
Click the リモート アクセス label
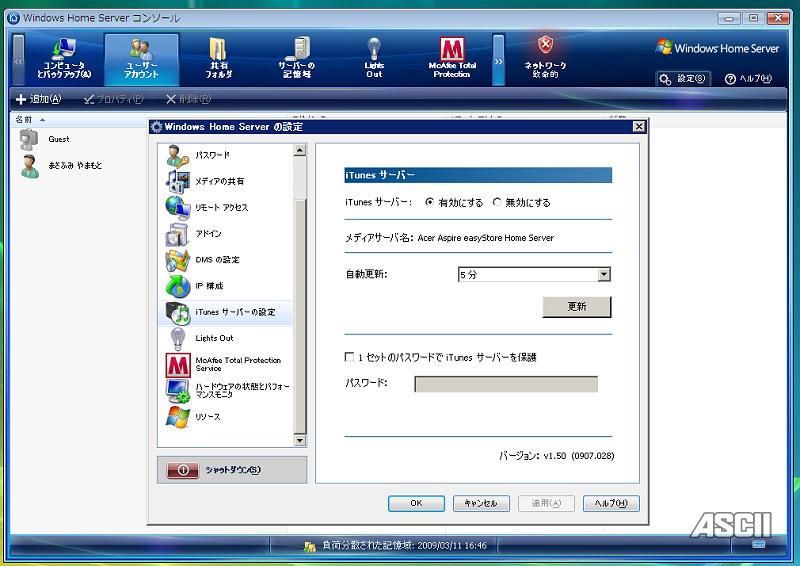221,208
